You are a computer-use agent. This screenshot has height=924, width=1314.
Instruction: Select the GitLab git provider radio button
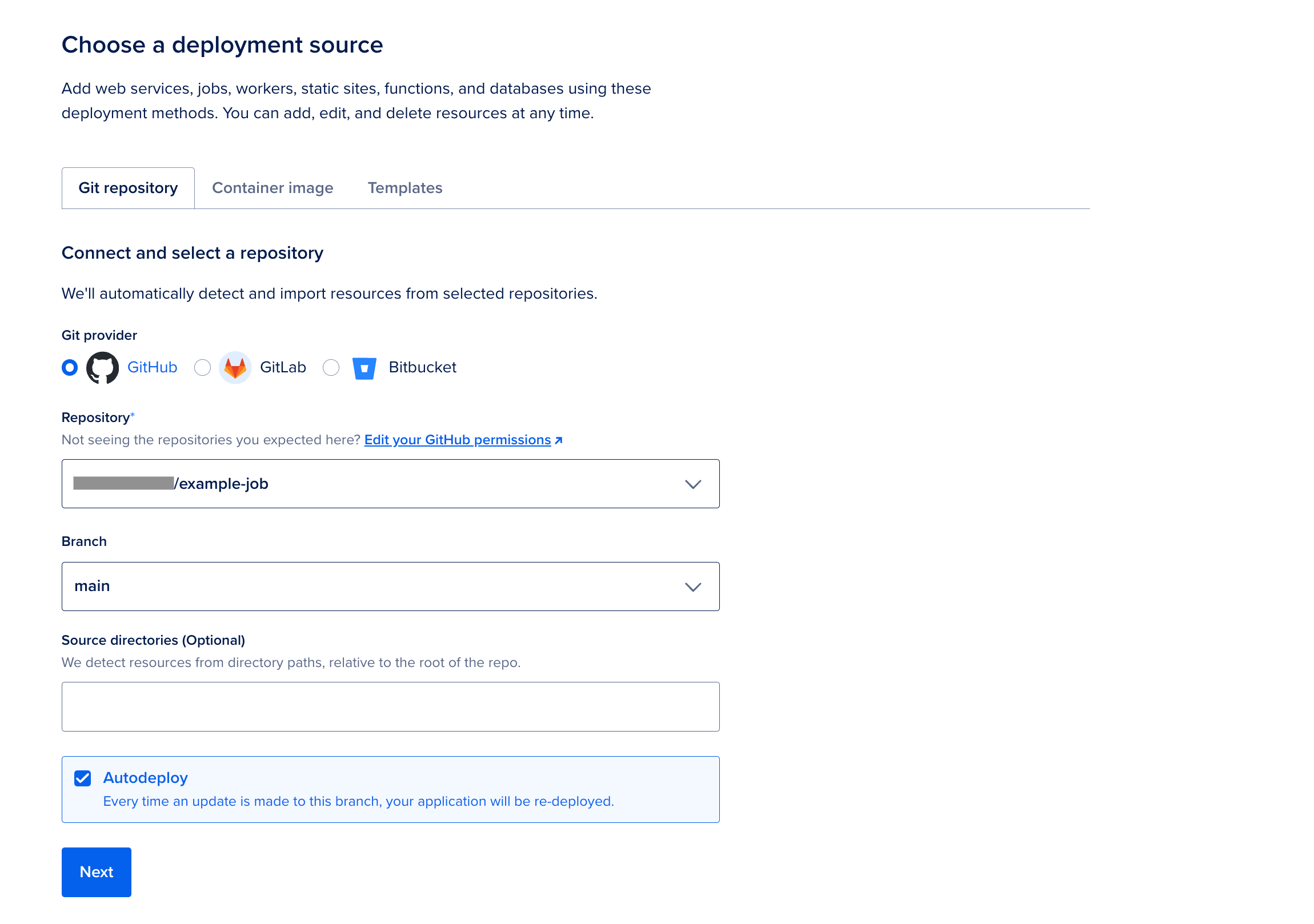[203, 368]
